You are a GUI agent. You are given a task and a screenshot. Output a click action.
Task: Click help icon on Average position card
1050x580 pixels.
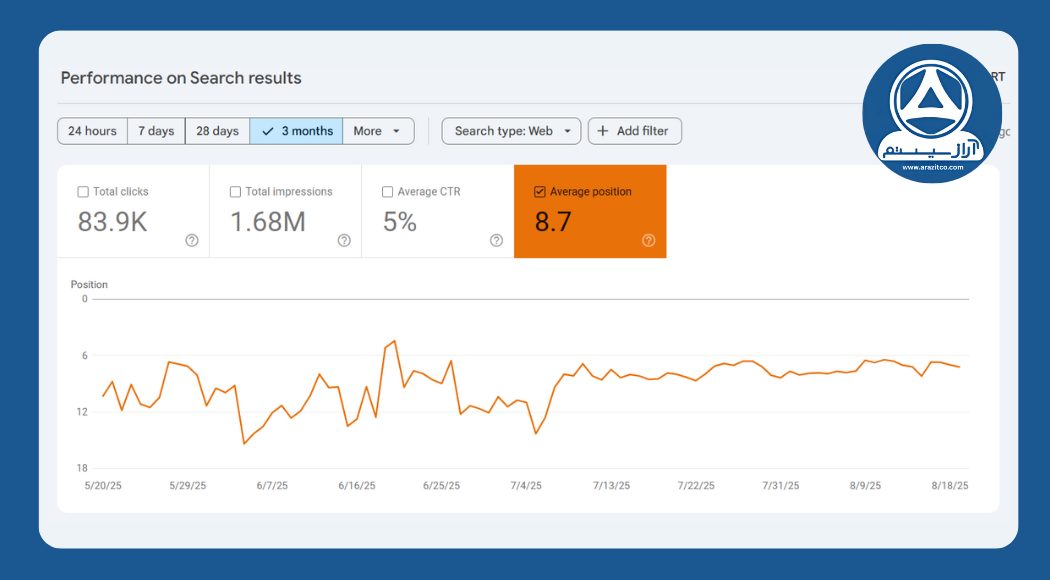coord(648,240)
